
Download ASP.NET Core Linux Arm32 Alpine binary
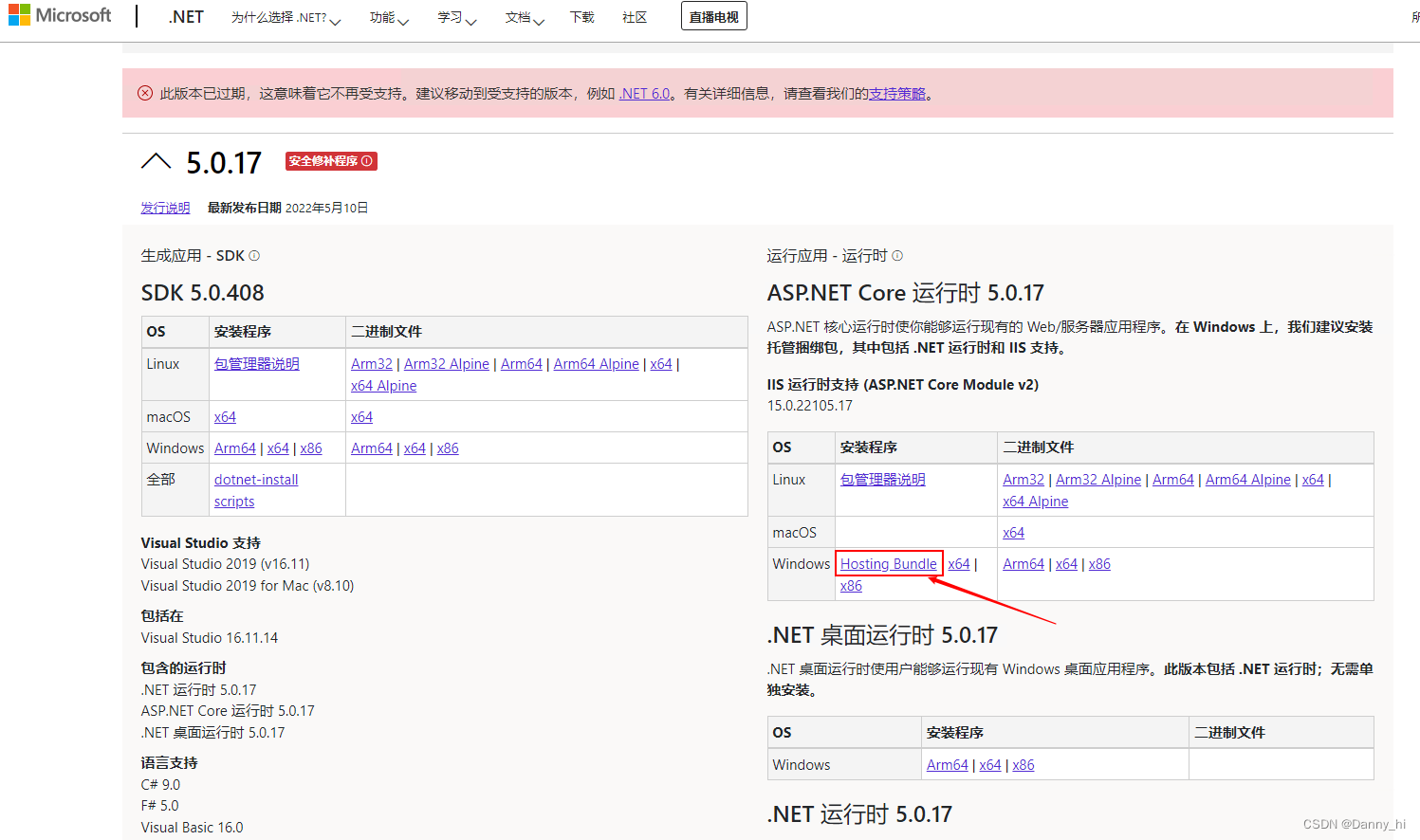tap(1098, 480)
